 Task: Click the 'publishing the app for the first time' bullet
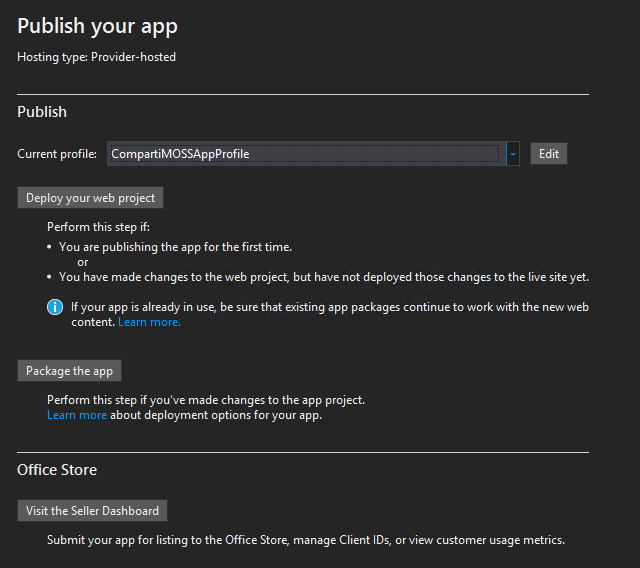pos(175,247)
